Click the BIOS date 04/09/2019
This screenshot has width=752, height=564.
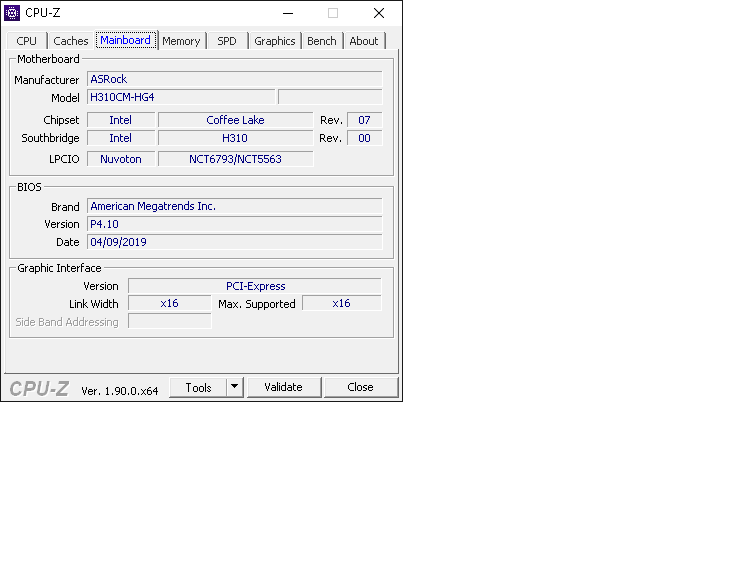point(235,242)
